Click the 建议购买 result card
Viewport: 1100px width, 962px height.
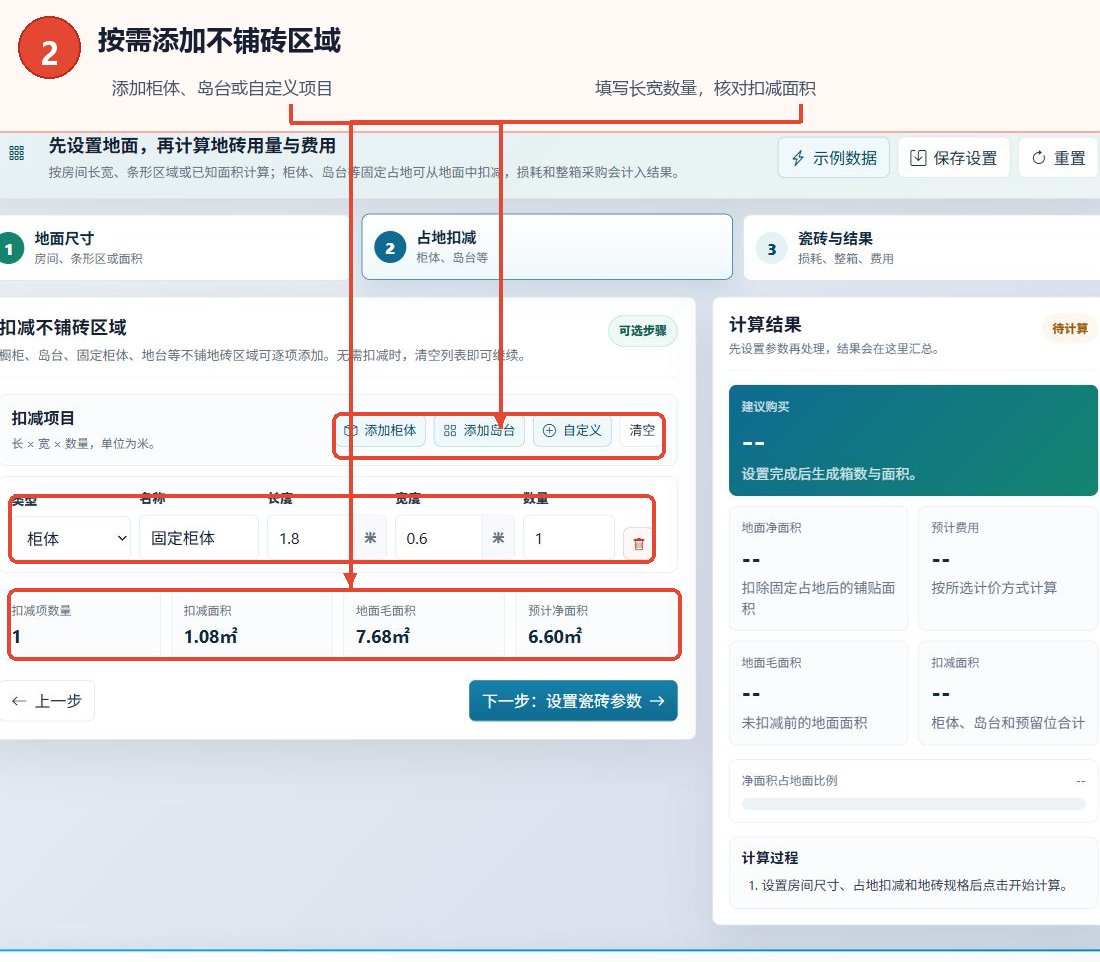point(913,440)
